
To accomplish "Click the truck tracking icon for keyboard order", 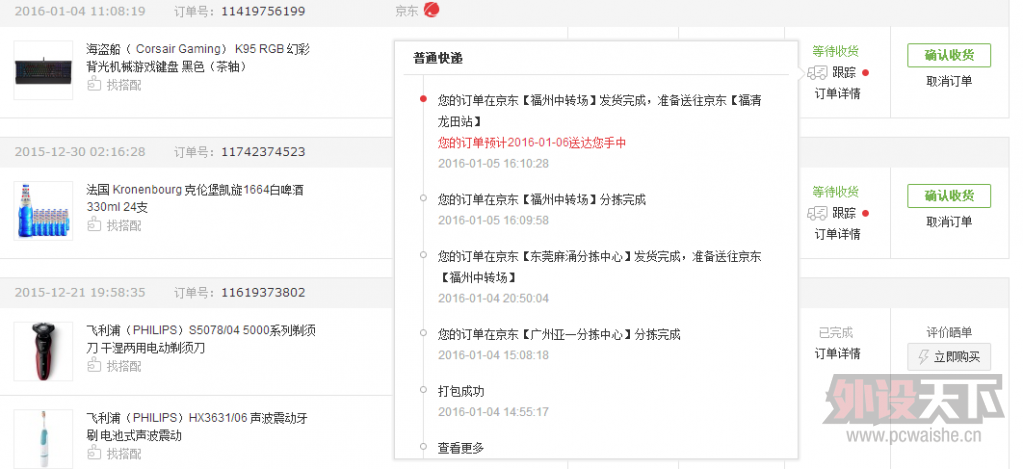I will coord(817,72).
